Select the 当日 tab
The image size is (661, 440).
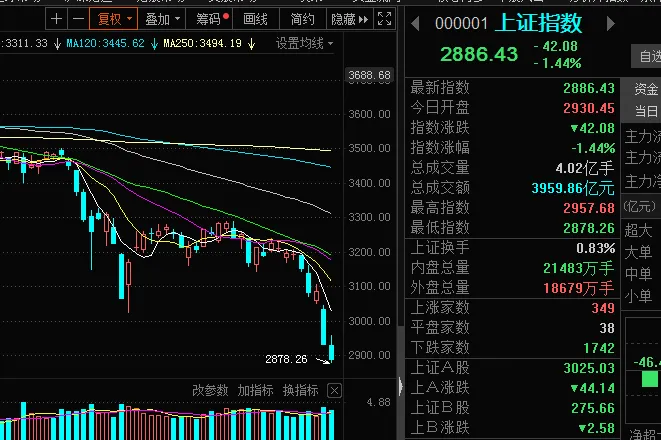646,111
